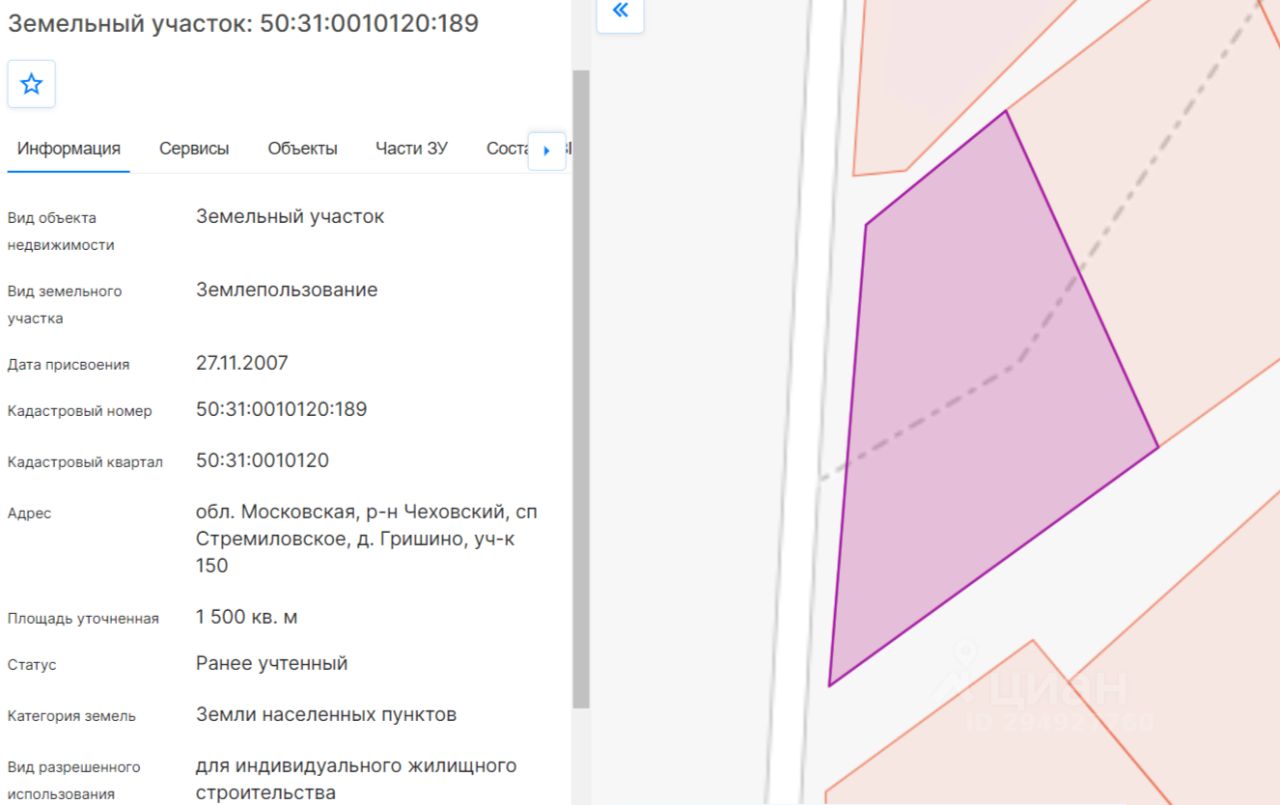Image resolution: width=1280 pixels, height=805 pixels.
Task: Select the area value 1 500 кв. м
Action: pos(247,617)
